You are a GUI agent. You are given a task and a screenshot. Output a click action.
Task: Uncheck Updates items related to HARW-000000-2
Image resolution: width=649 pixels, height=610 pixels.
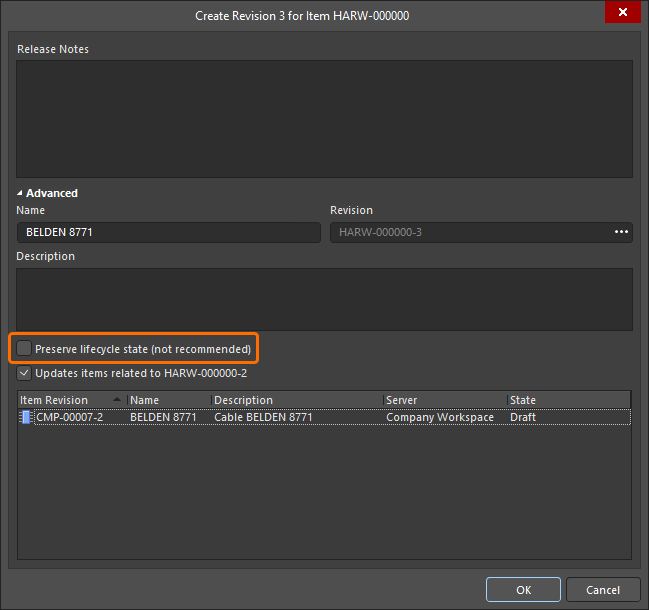click(24, 373)
